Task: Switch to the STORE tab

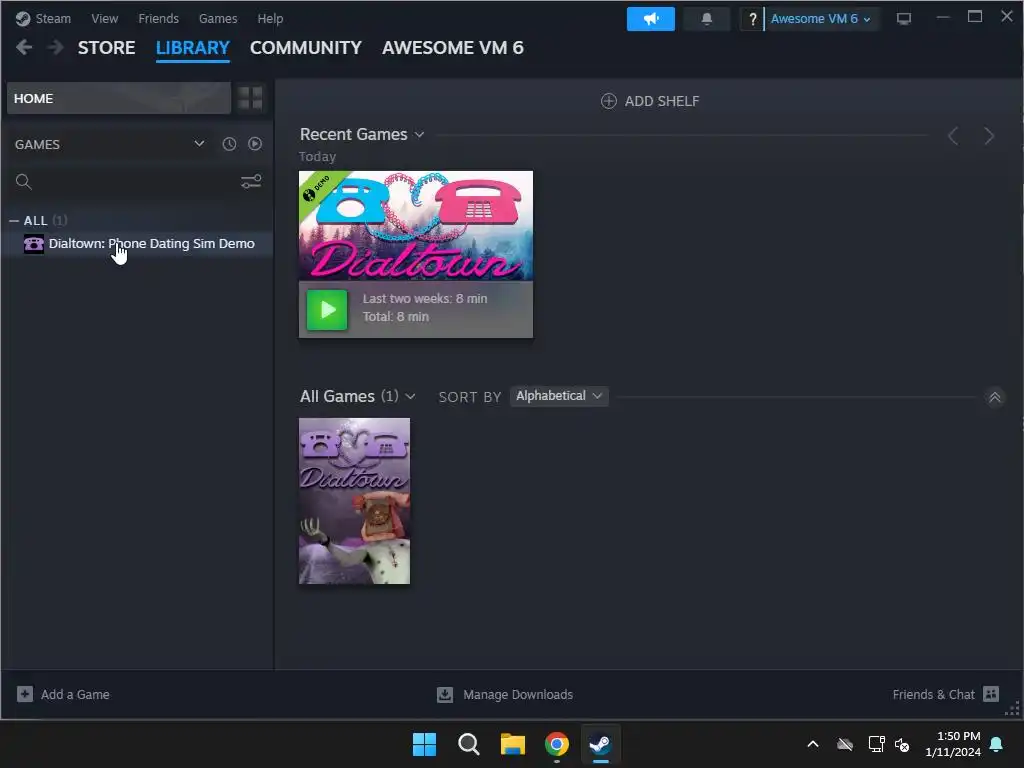Action: (x=106, y=48)
